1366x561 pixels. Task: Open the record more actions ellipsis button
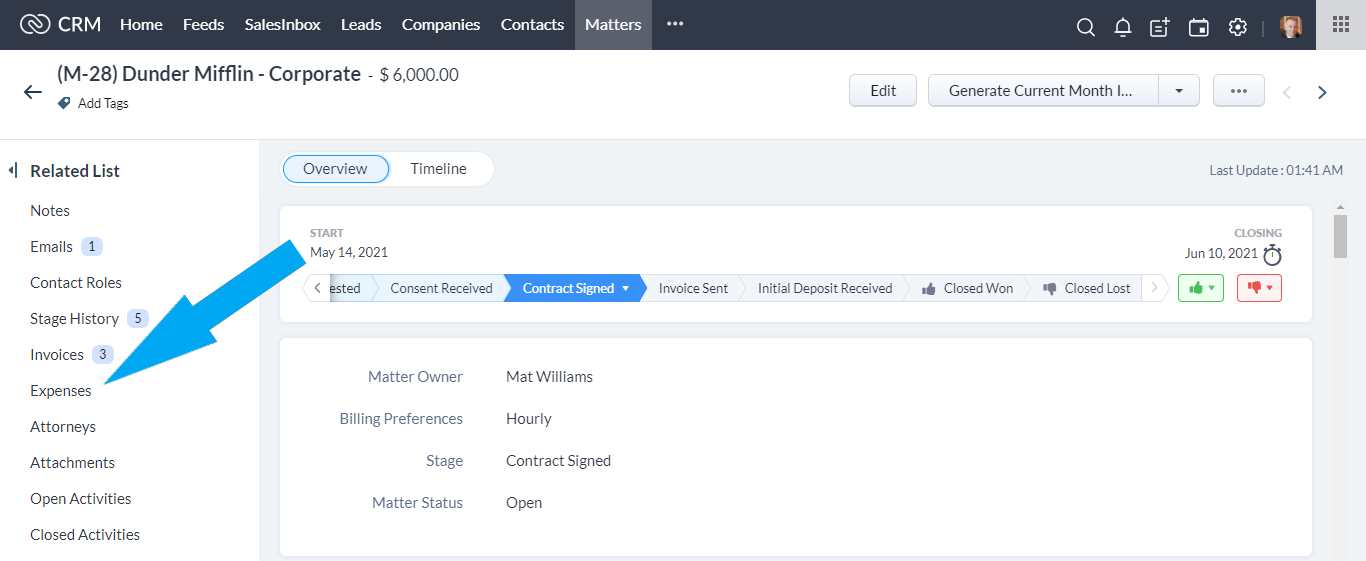click(1239, 90)
